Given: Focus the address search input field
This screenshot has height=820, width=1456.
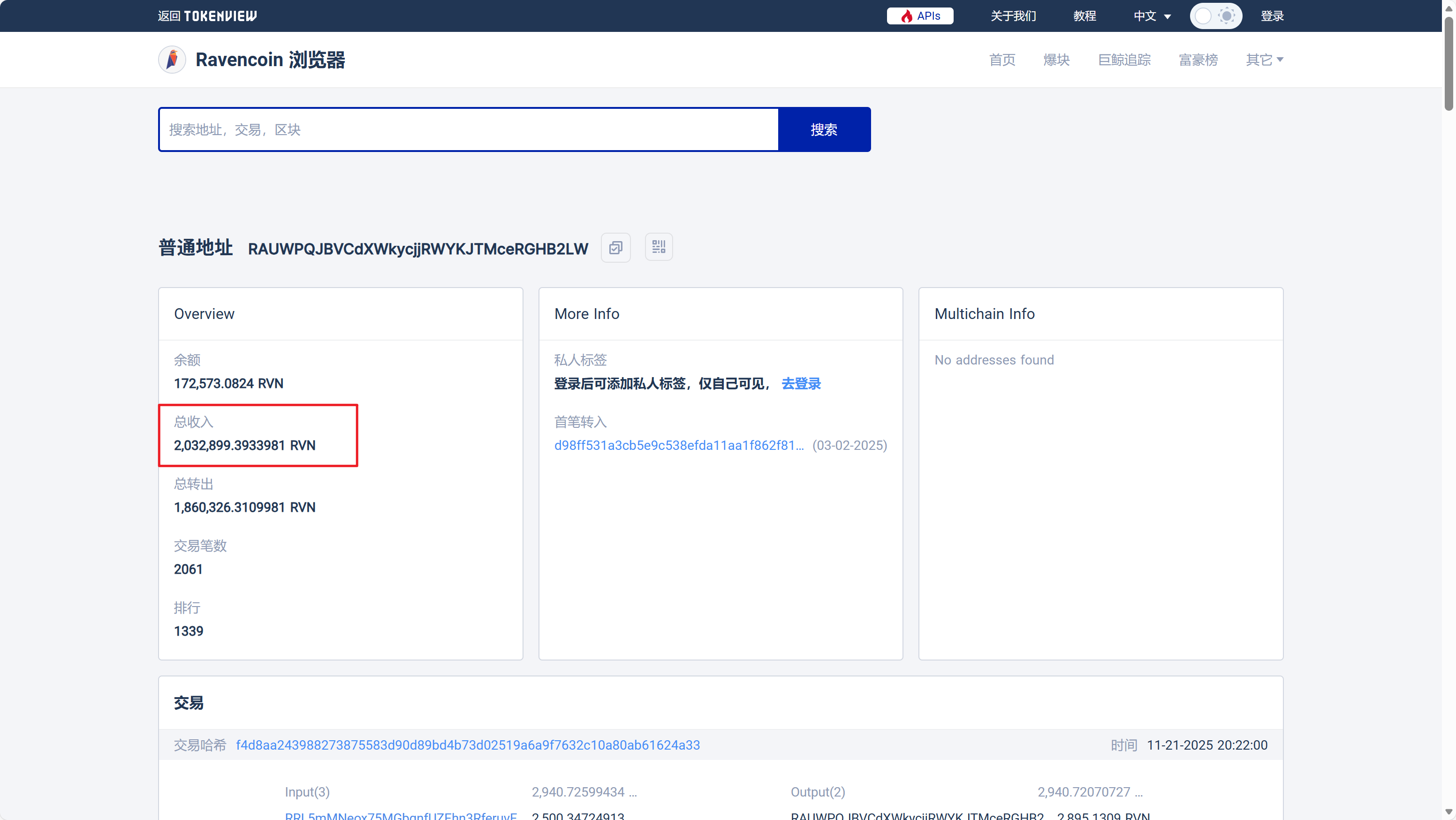Looking at the screenshot, I should pos(468,129).
